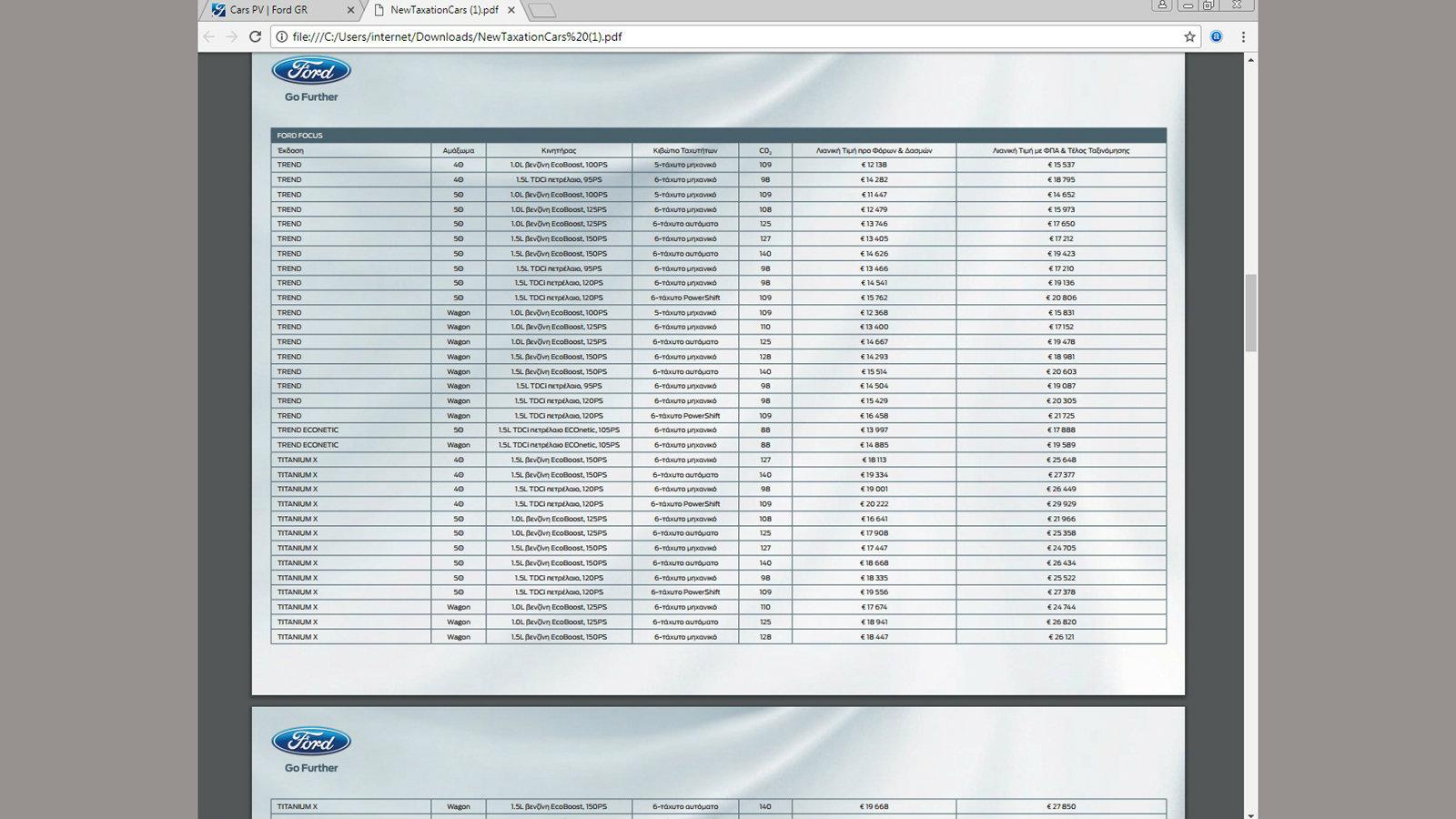
Task: Select the price € 18 795
Action: pos(1061,179)
